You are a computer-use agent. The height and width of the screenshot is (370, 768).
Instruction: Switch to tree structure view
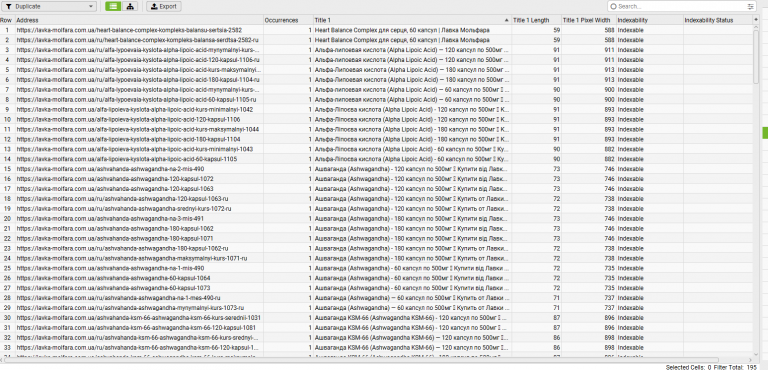point(130,6)
